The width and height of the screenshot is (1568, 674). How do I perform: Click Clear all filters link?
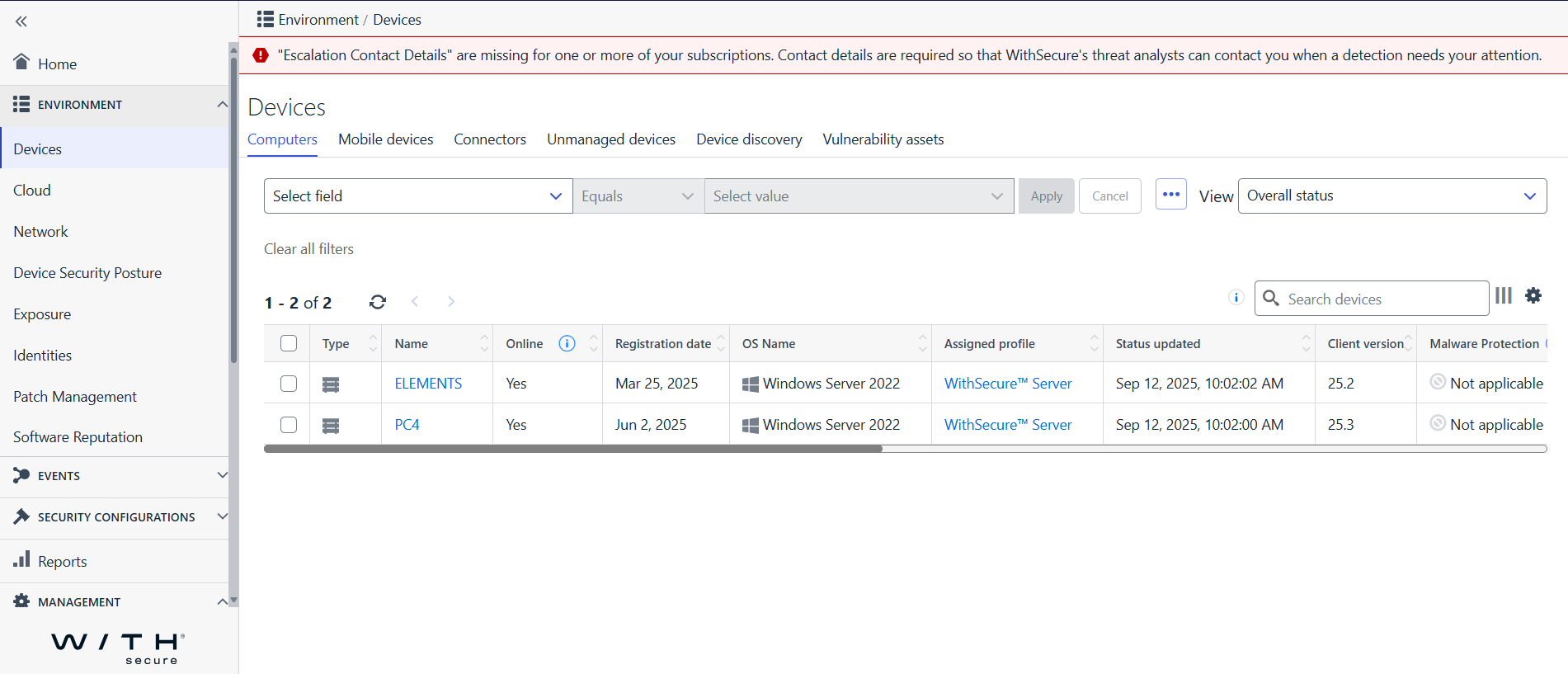(308, 249)
